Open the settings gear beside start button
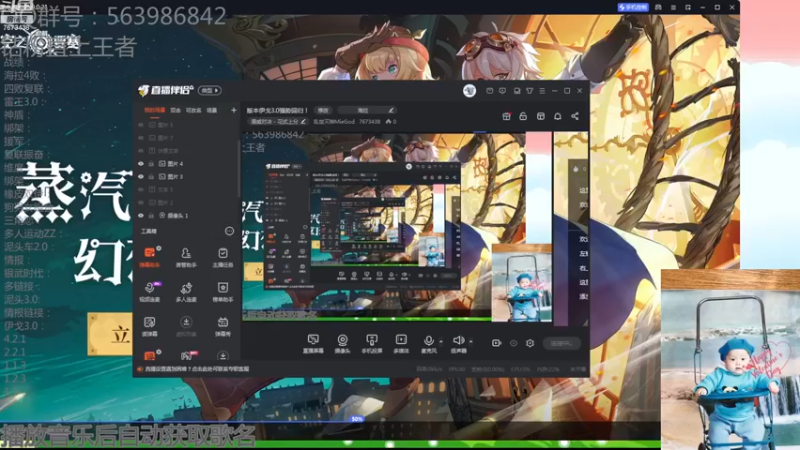The width and height of the screenshot is (800, 450). [530, 343]
